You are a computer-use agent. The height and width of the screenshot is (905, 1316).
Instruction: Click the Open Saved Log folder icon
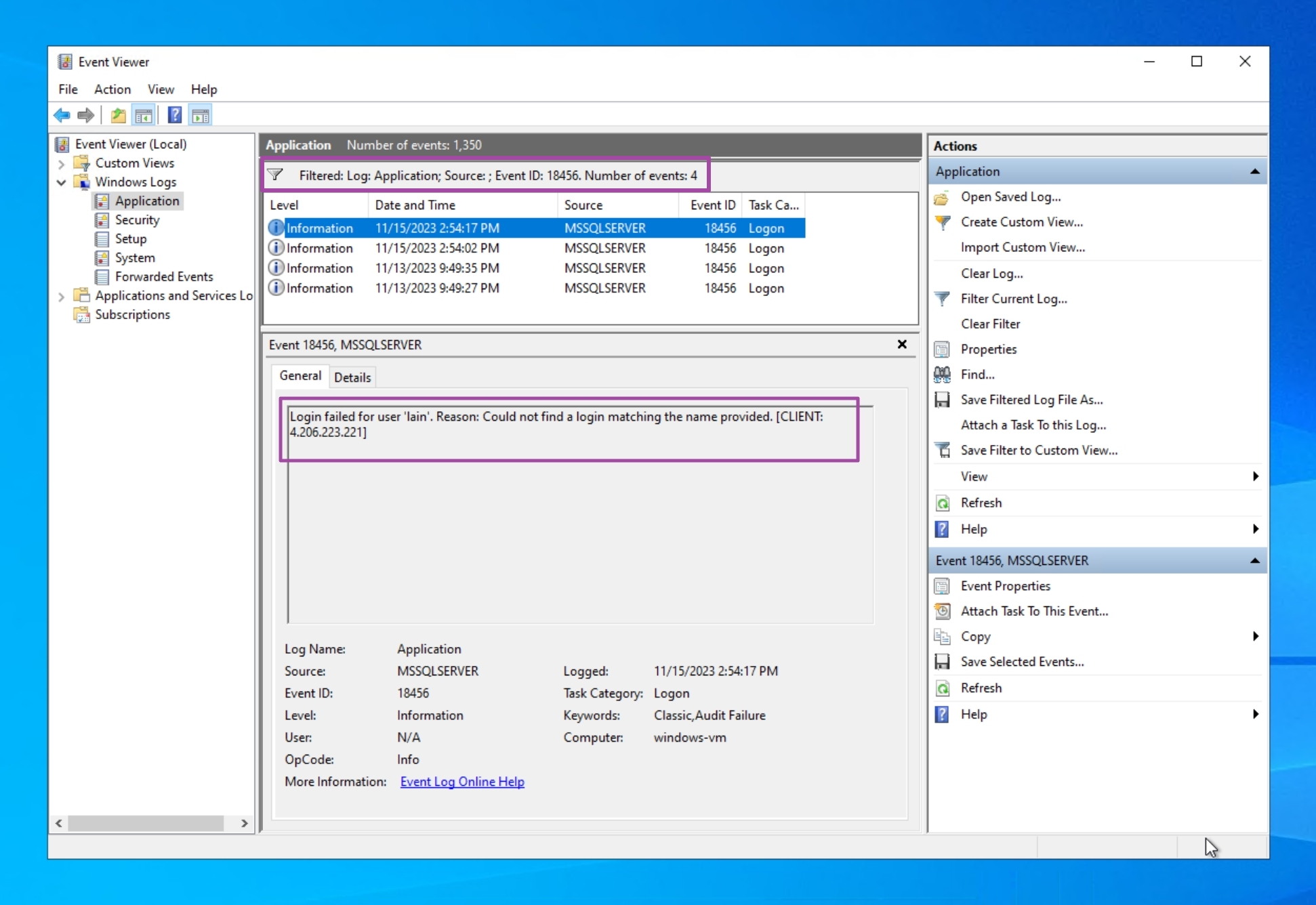tap(942, 197)
